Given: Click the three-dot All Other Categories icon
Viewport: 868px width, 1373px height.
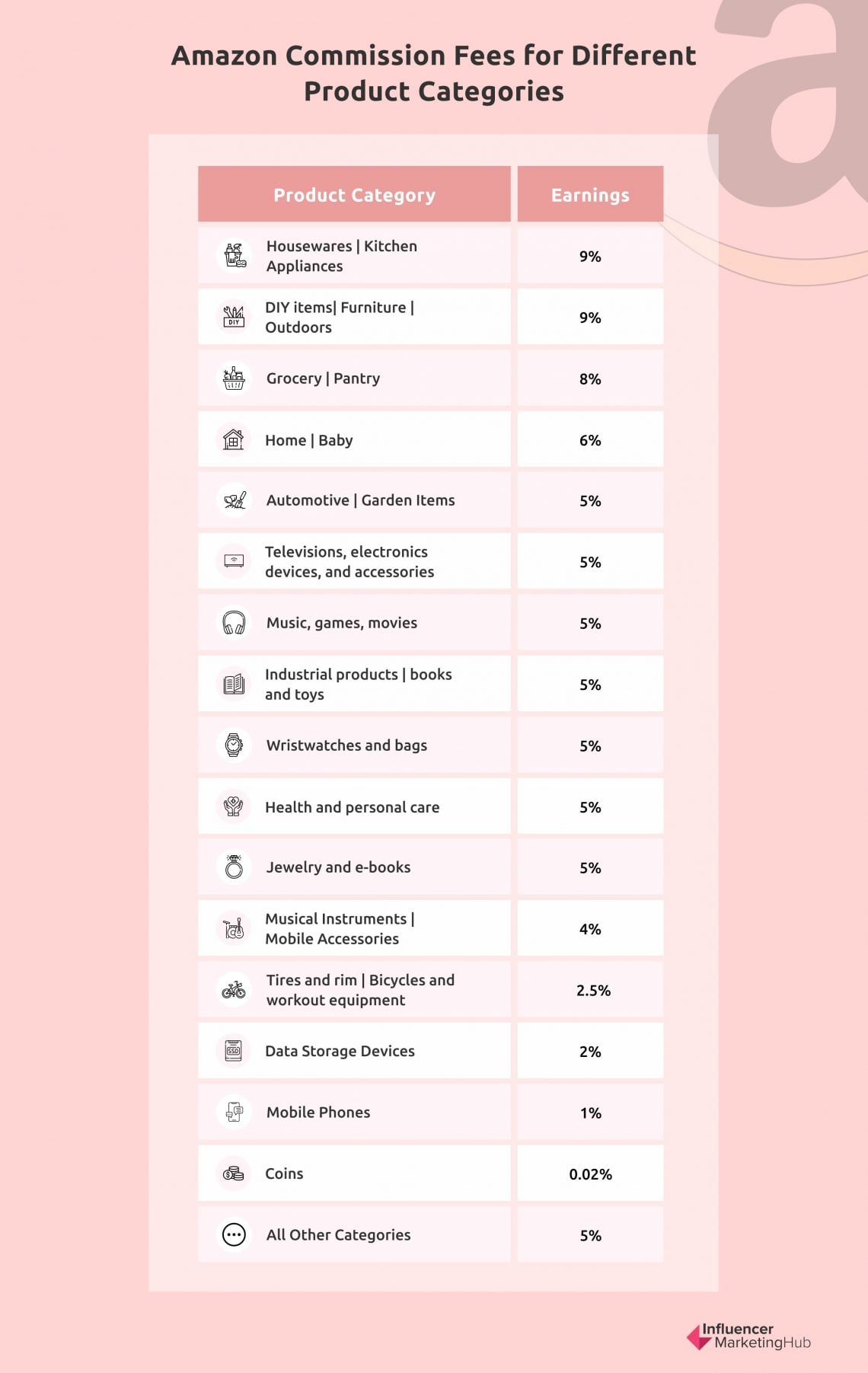Looking at the screenshot, I should click(x=234, y=1234).
